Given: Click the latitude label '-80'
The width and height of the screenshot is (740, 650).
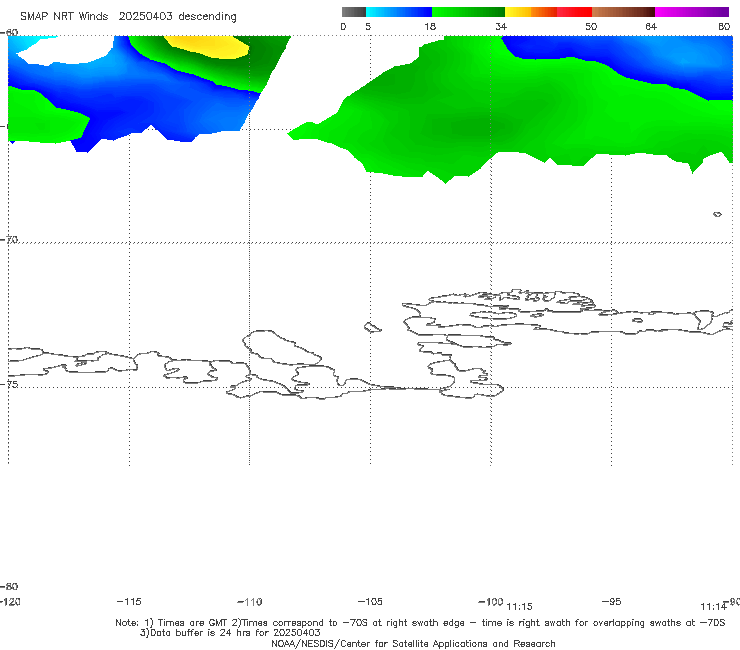Looking at the screenshot, I should point(9,586).
